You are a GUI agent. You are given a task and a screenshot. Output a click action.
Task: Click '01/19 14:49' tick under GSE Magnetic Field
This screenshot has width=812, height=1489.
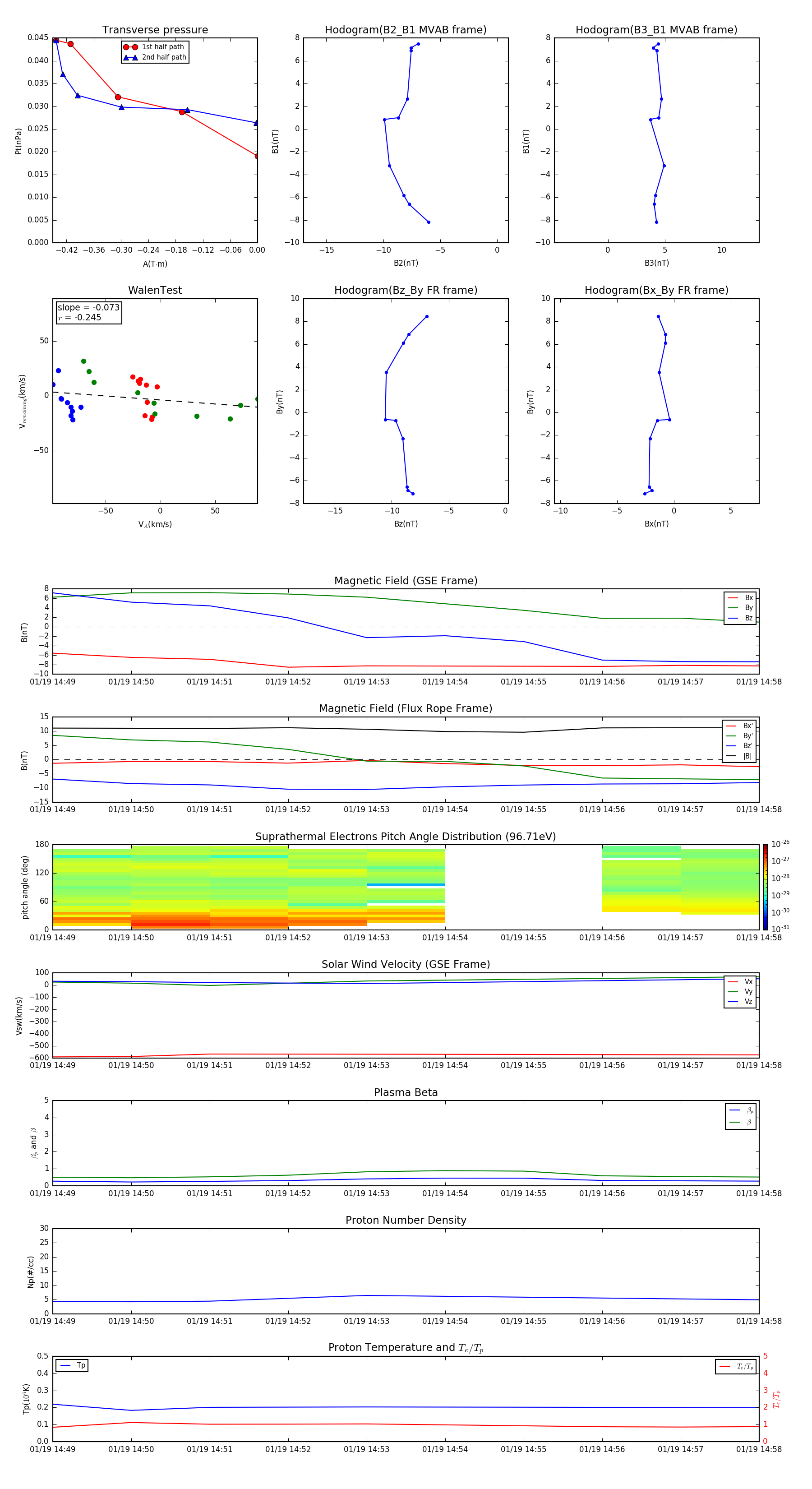53,681
